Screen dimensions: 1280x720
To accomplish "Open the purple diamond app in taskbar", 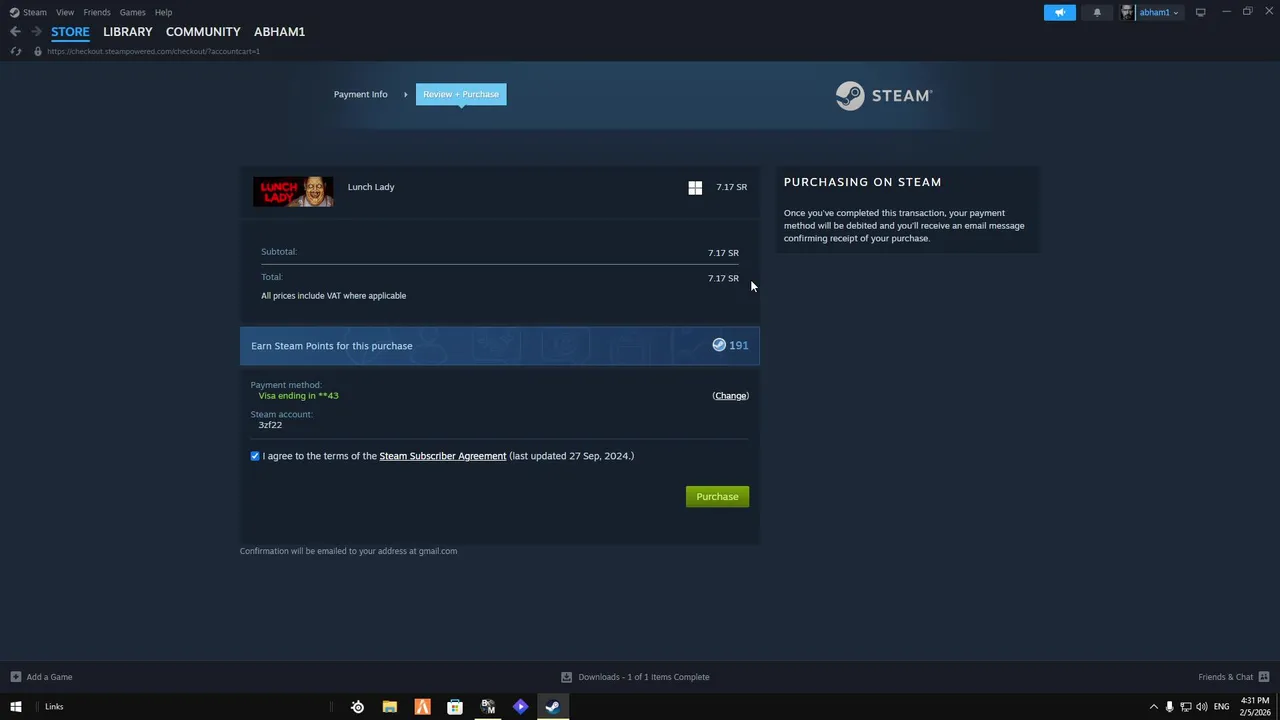I will pyautogui.click(x=520, y=707).
